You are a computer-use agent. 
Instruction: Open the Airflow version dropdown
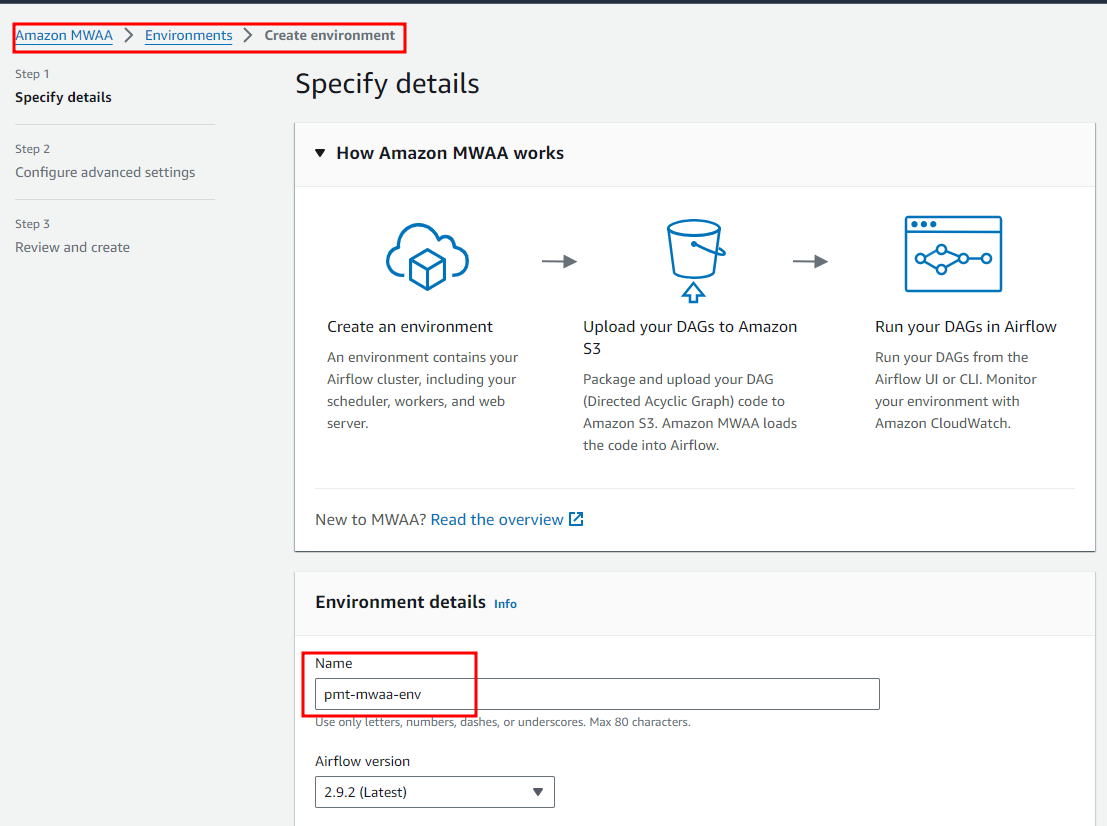[435, 792]
